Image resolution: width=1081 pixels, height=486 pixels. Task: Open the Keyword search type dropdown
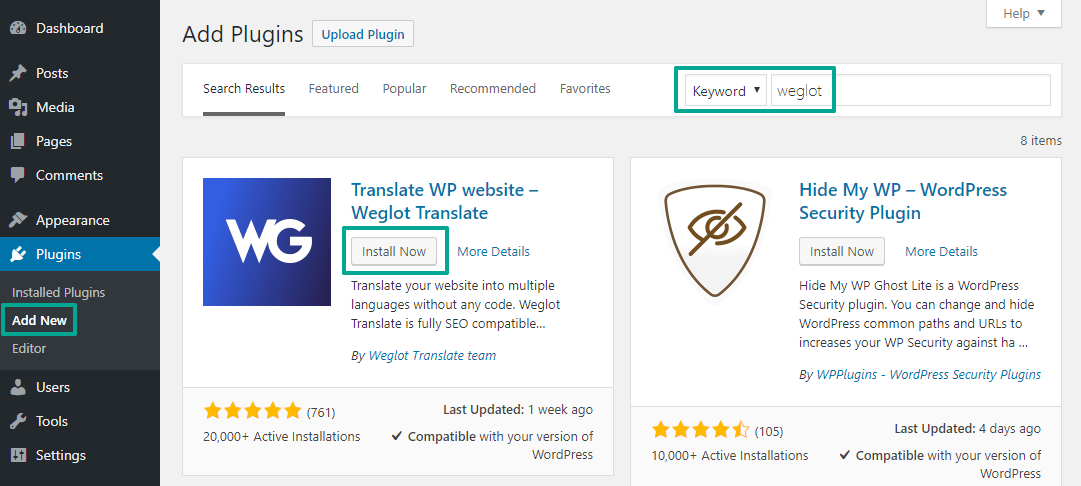pos(726,90)
